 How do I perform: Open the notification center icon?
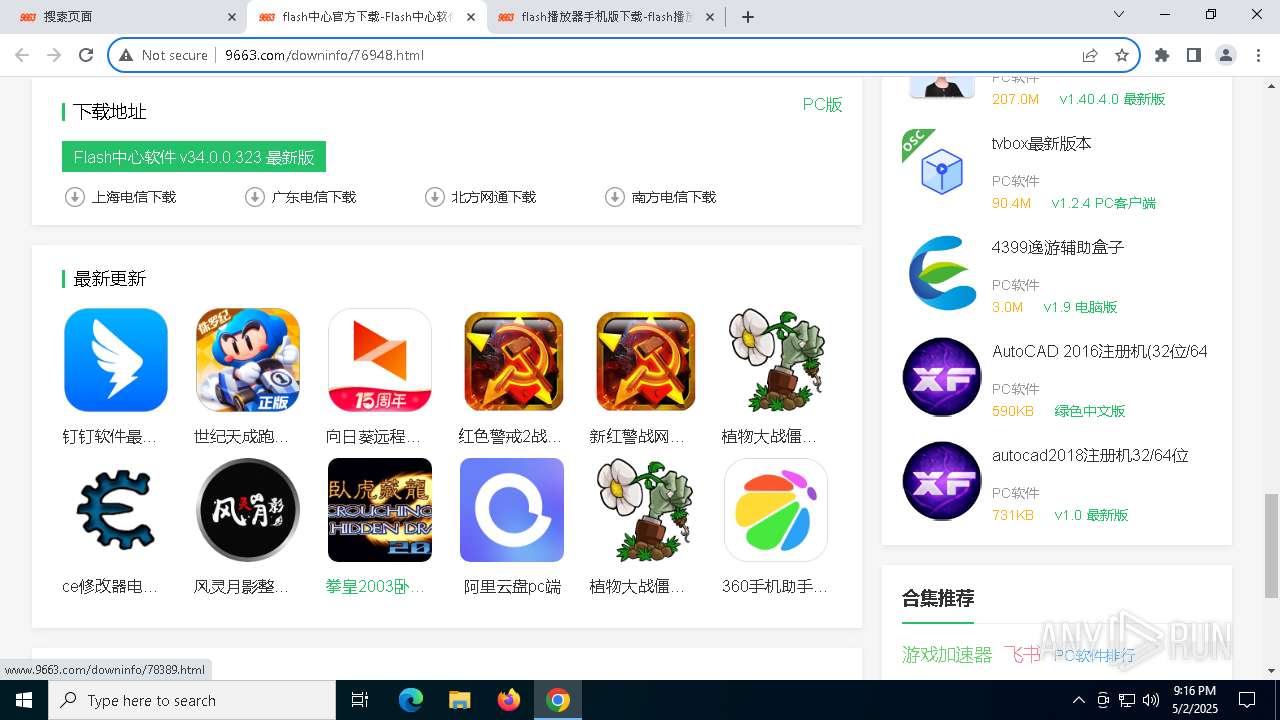click(1247, 700)
